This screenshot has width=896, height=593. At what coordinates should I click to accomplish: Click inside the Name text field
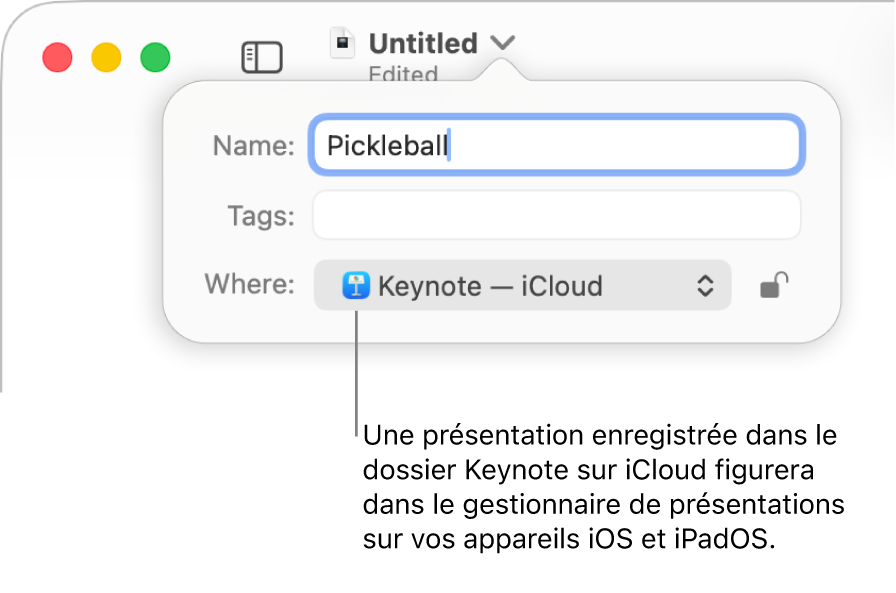[x=555, y=145]
